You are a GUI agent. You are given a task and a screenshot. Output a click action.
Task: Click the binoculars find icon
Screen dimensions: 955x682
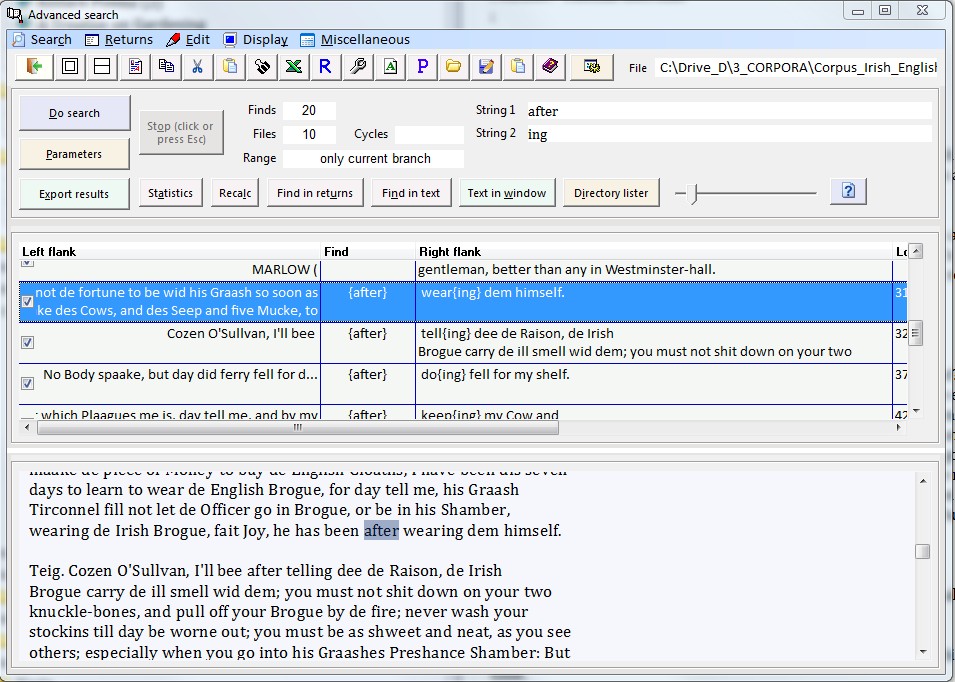tap(262, 67)
